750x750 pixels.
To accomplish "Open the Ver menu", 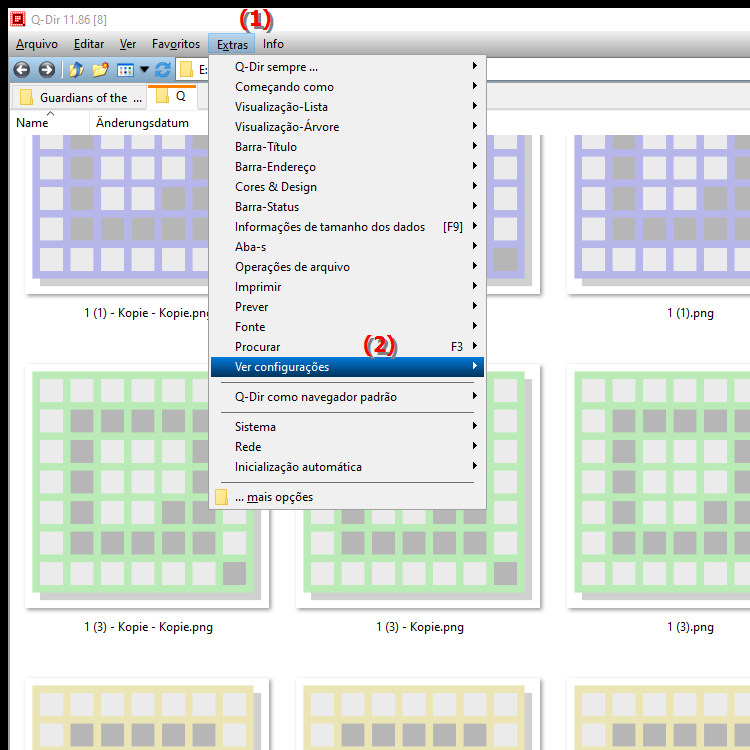I will click(x=128, y=44).
